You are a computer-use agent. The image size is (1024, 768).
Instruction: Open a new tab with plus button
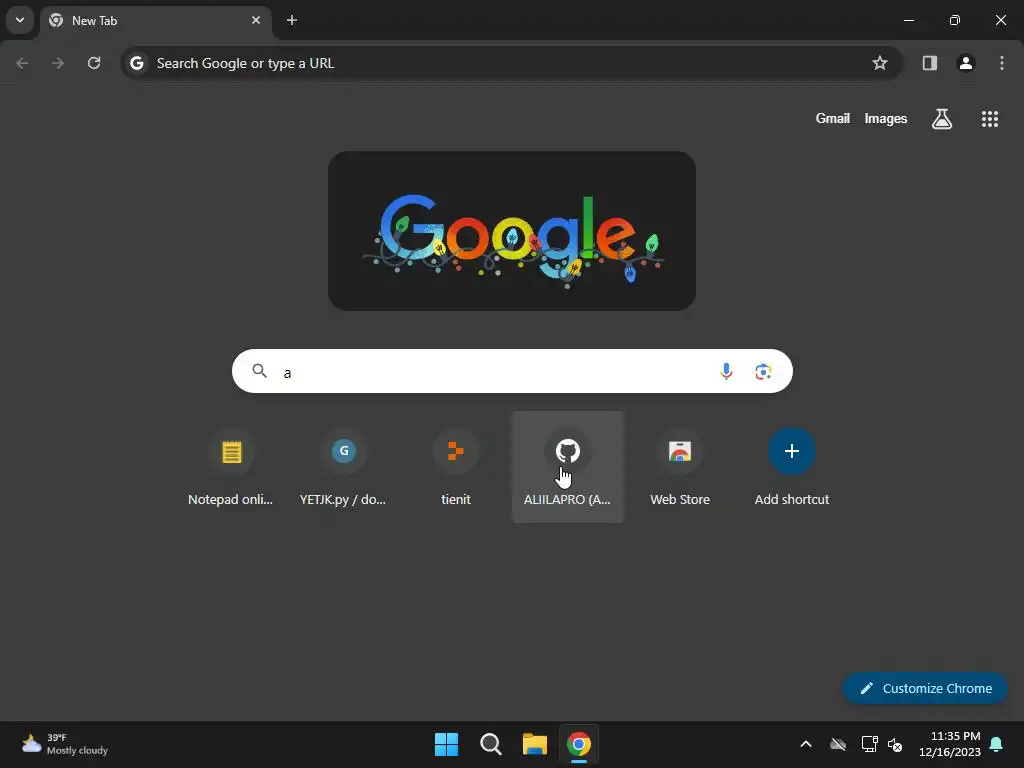click(292, 20)
